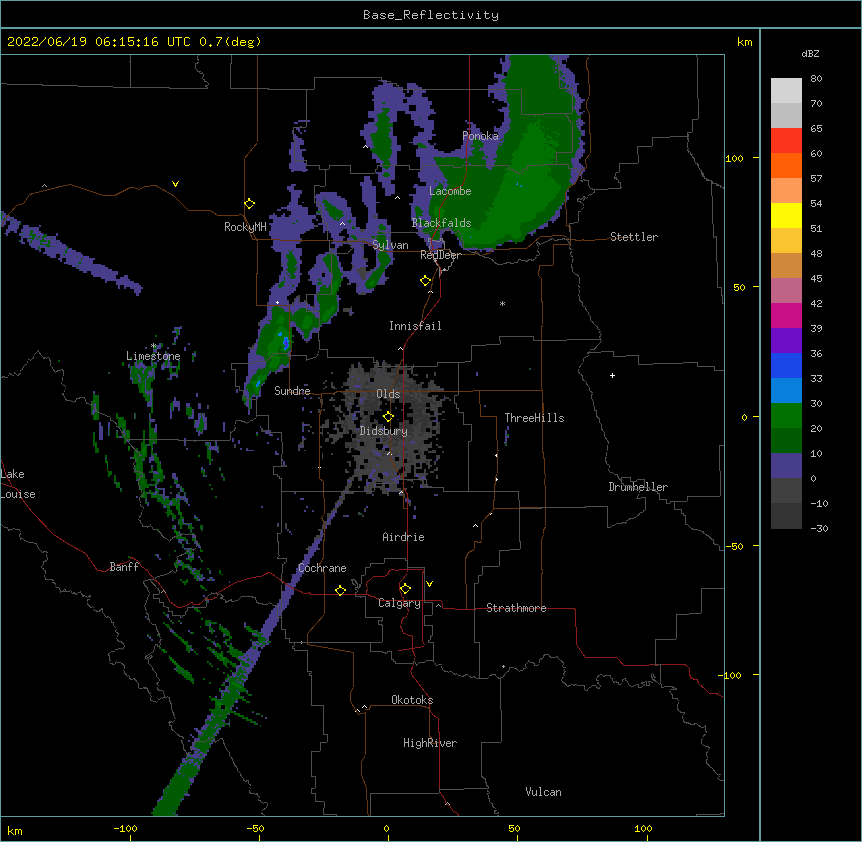
Task: Click the Sylvan town label
Action: [390, 245]
